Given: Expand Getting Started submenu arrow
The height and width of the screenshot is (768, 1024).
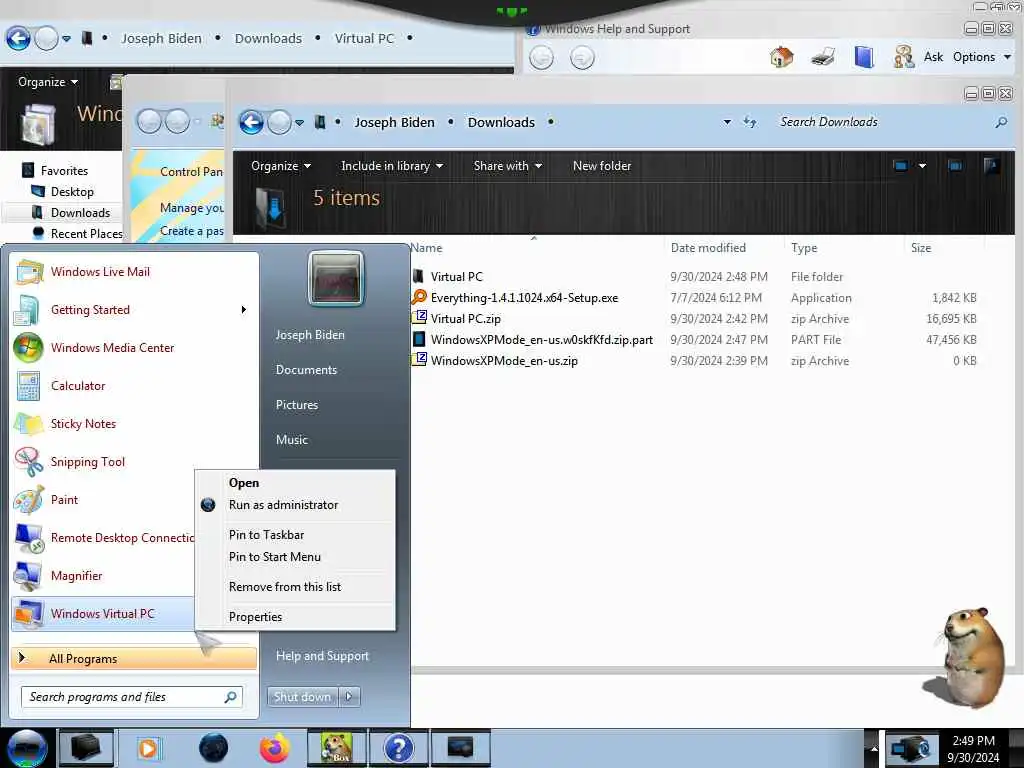Looking at the screenshot, I should [x=244, y=310].
